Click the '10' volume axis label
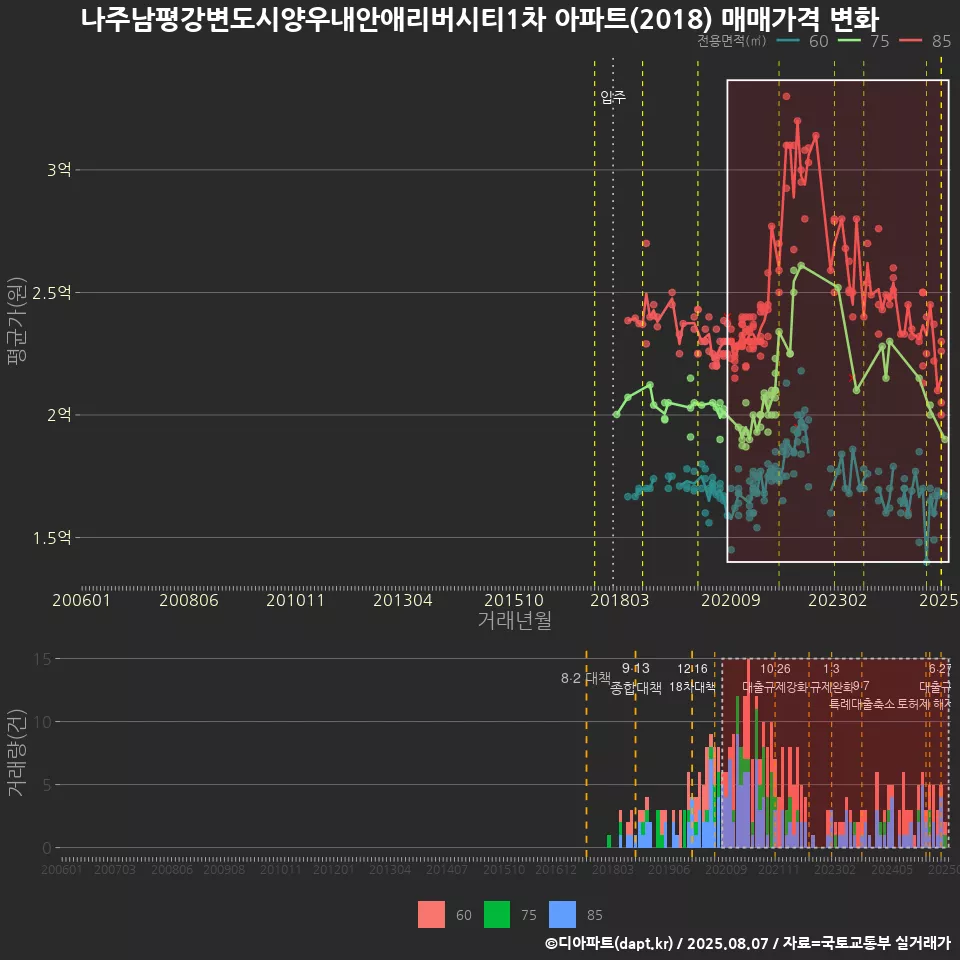The image size is (960, 960). click(42, 722)
